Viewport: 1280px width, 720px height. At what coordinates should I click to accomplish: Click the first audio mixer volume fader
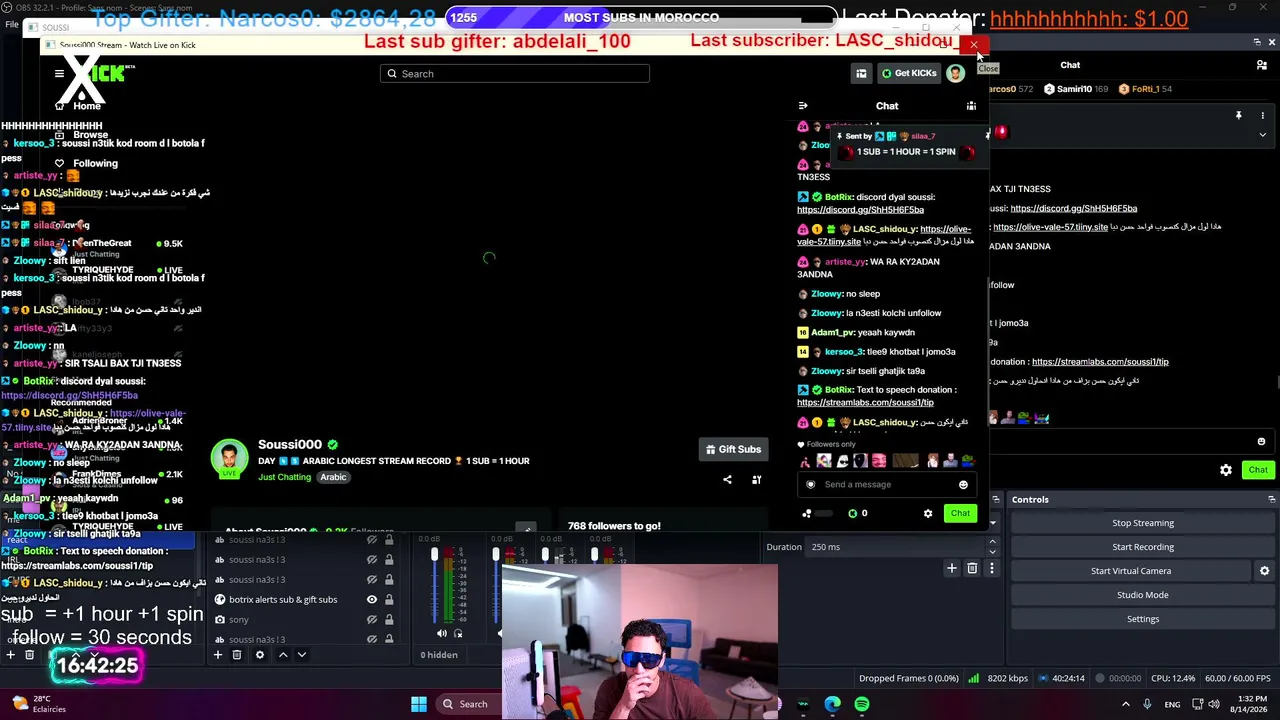434,555
